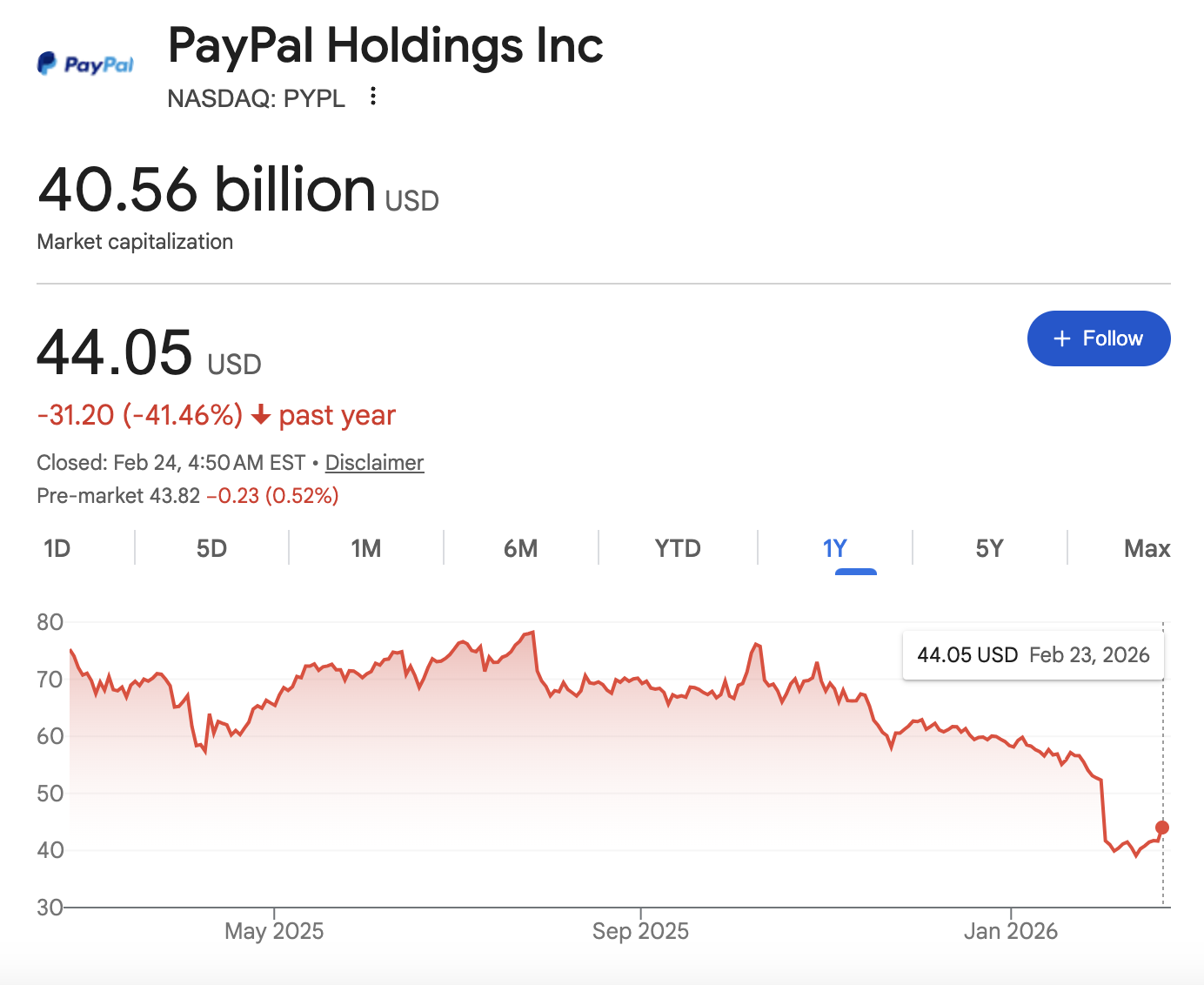Show the YTD price chart
This screenshot has width=1204, height=985.
click(678, 548)
